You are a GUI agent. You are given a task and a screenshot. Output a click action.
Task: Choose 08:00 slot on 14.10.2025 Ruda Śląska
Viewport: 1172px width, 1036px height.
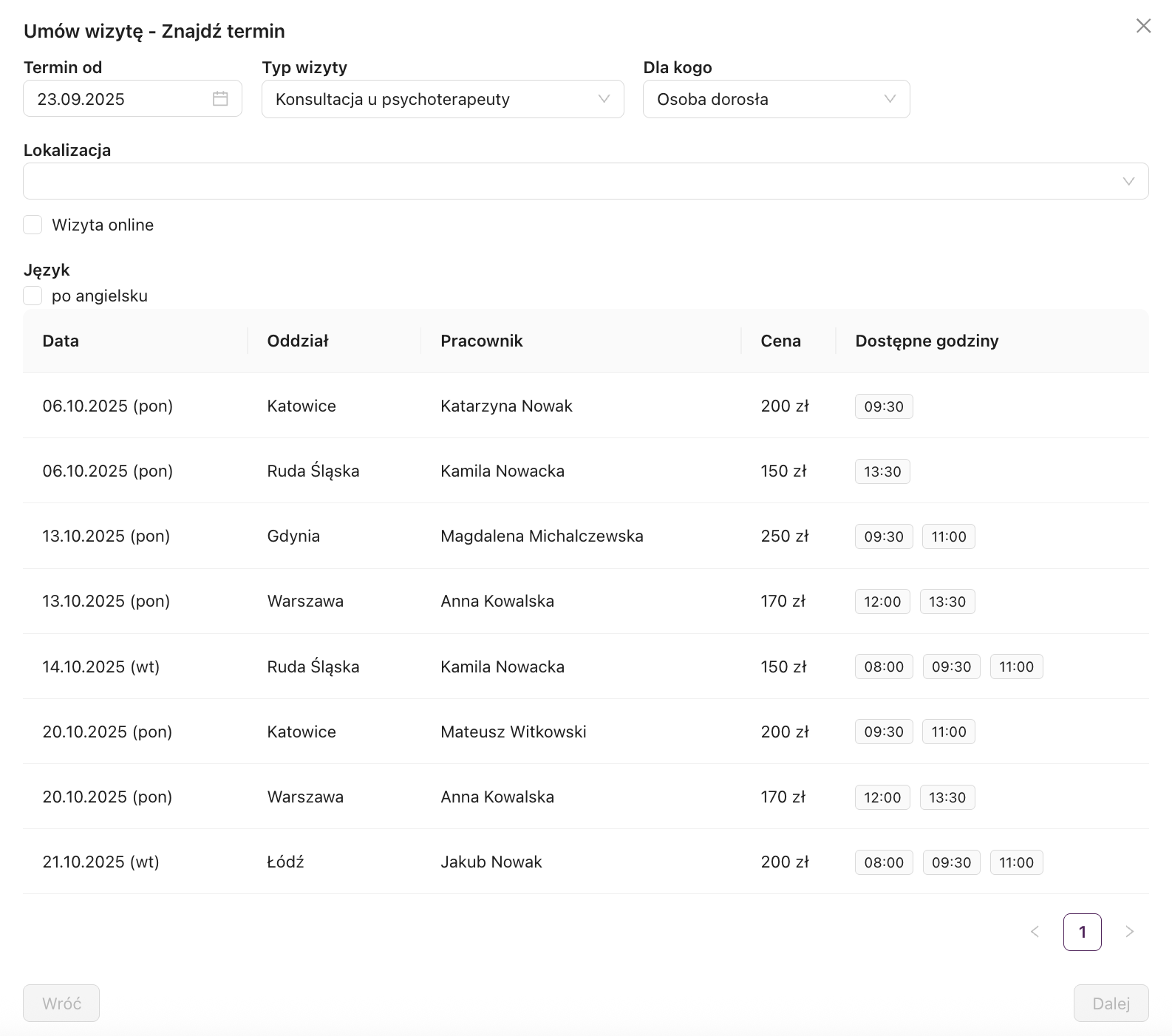(884, 667)
